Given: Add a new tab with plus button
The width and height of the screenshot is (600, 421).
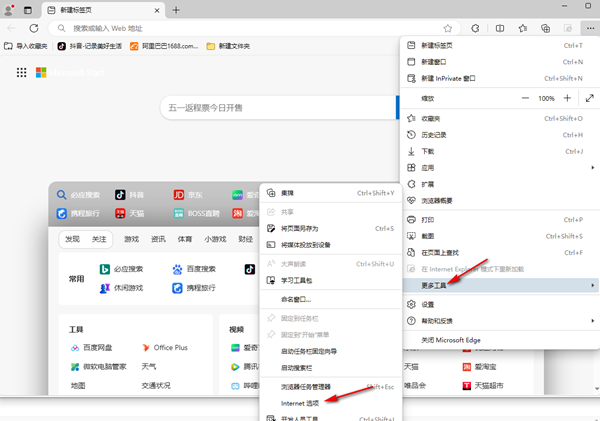Looking at the screenshot, I should tap(176, 10).
